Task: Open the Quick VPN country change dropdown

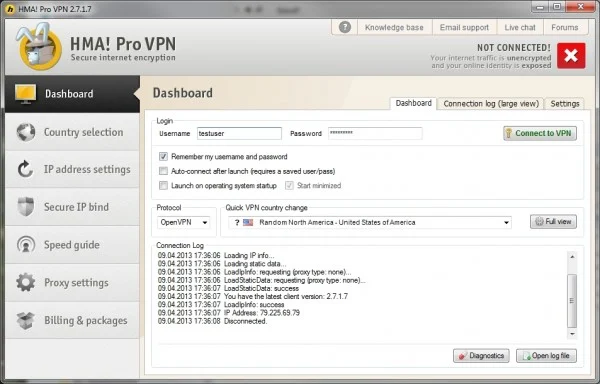Action: [x=370, y=222]
